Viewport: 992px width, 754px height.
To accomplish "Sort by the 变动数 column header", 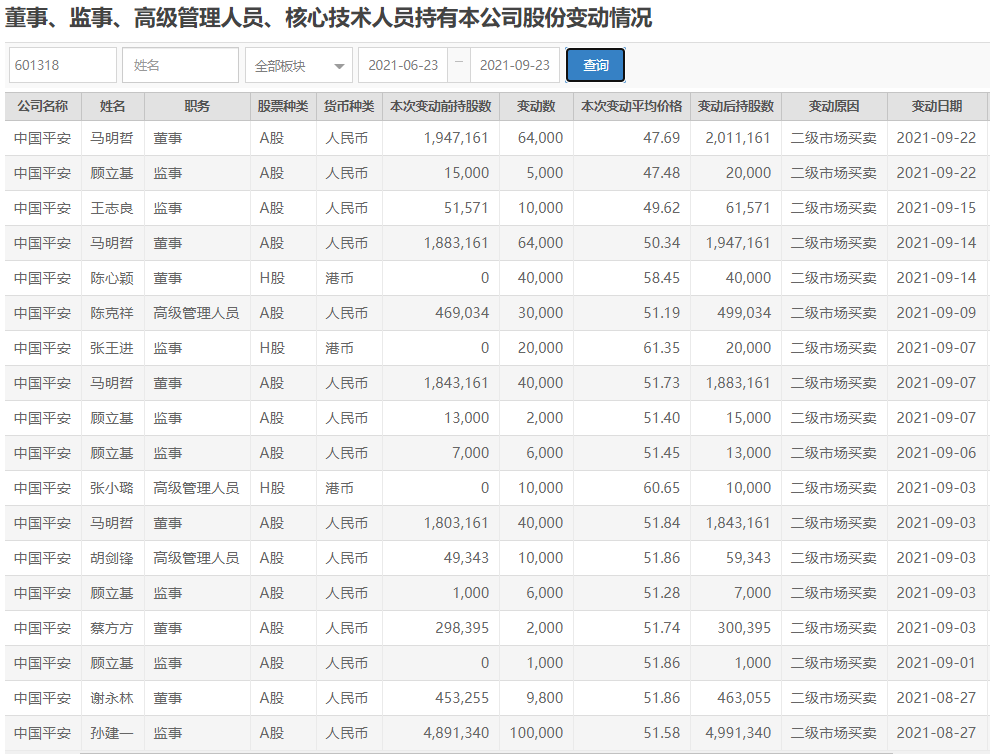I will pyautogui.click(x=536, y=106).
